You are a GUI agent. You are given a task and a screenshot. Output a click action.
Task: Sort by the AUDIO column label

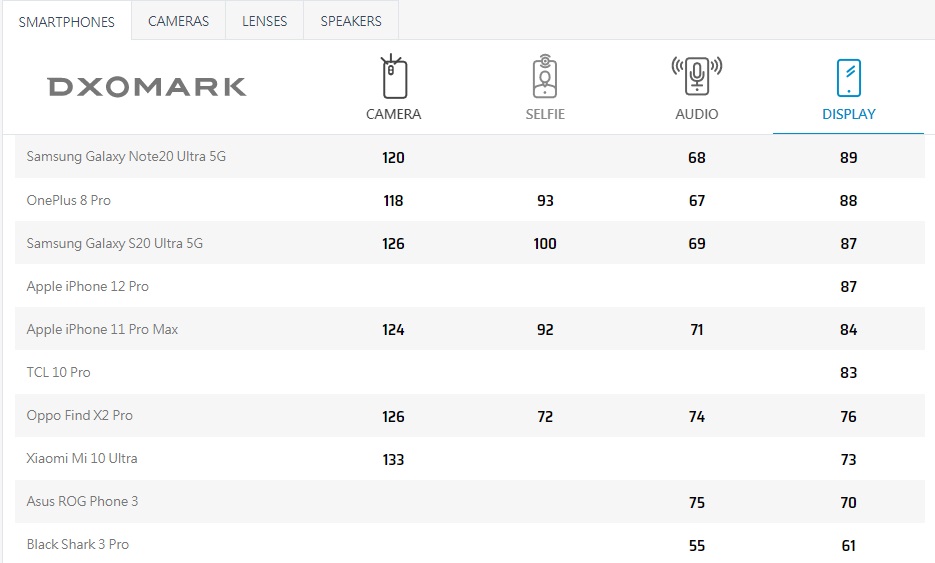point(696,114)
